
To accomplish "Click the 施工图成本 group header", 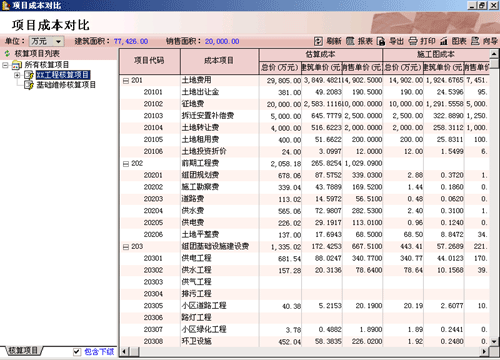I will tap(436, 55).
